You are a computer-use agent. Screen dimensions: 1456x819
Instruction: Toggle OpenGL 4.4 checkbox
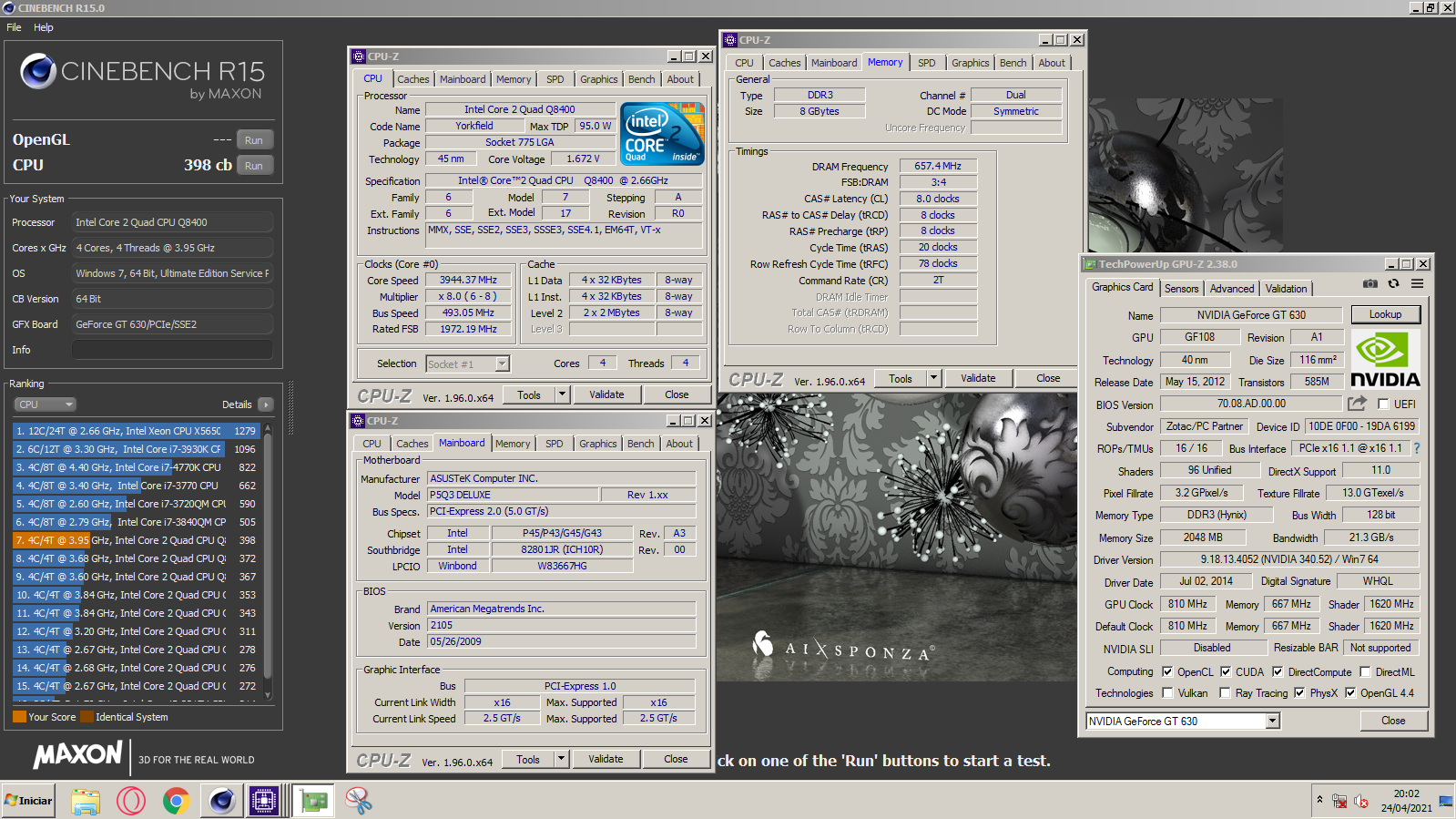click(x=1350, y=692)
